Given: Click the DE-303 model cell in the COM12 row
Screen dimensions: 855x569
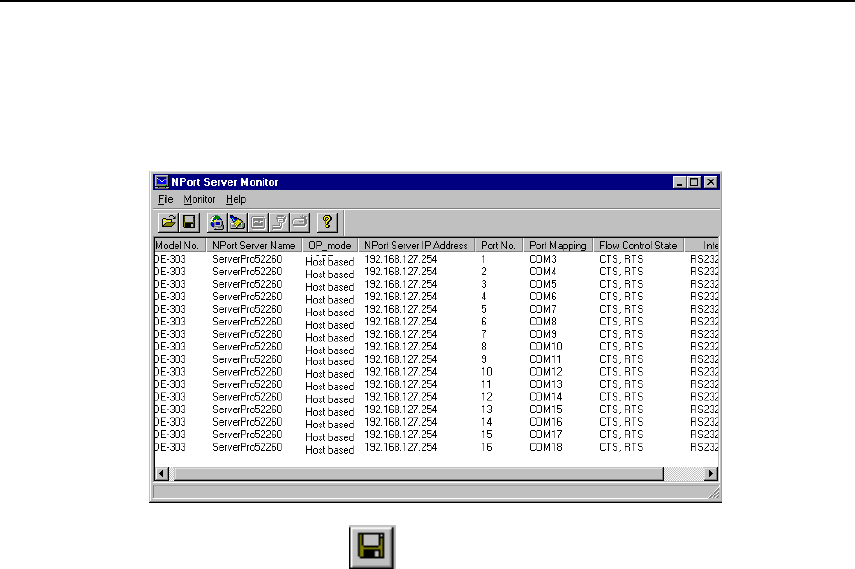Looking at the screenshot, I should (170, 372).
